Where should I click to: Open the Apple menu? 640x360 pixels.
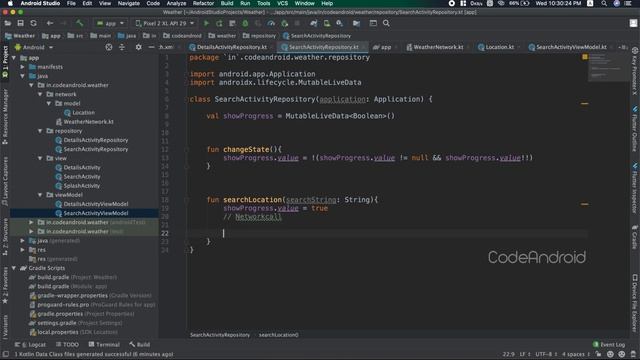10,3
